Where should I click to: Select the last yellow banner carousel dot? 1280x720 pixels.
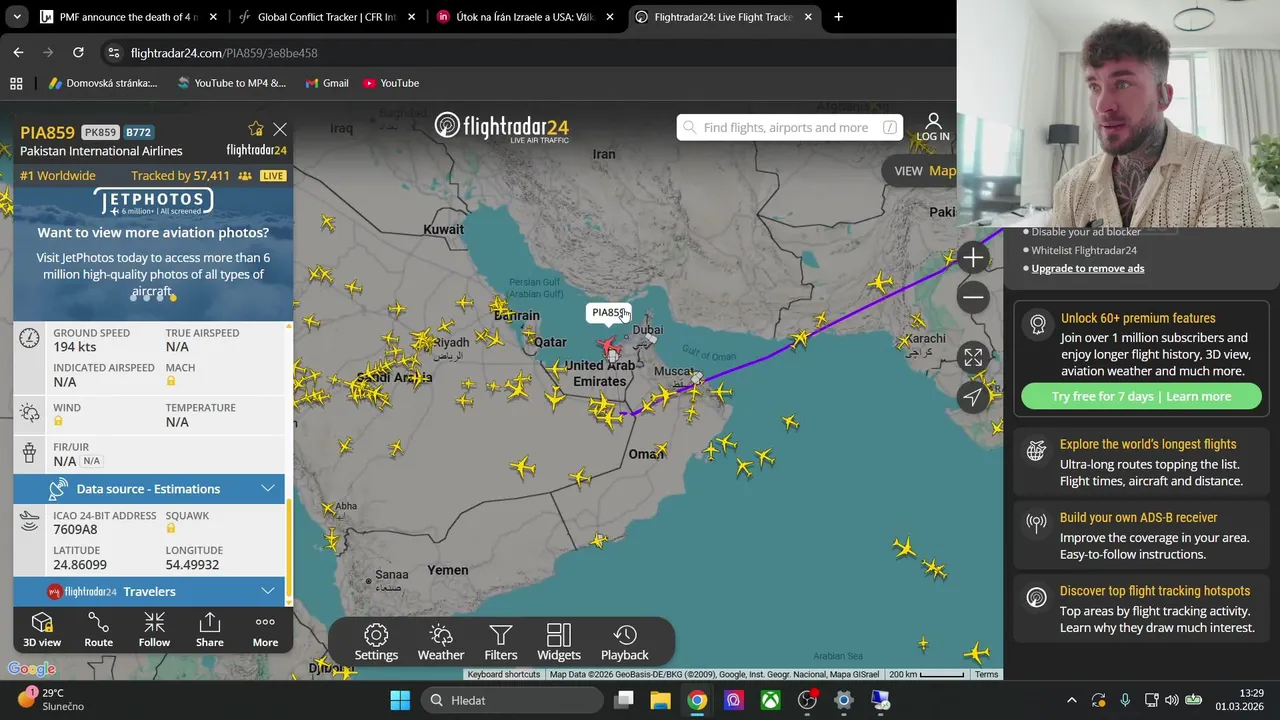click(173, 297)
